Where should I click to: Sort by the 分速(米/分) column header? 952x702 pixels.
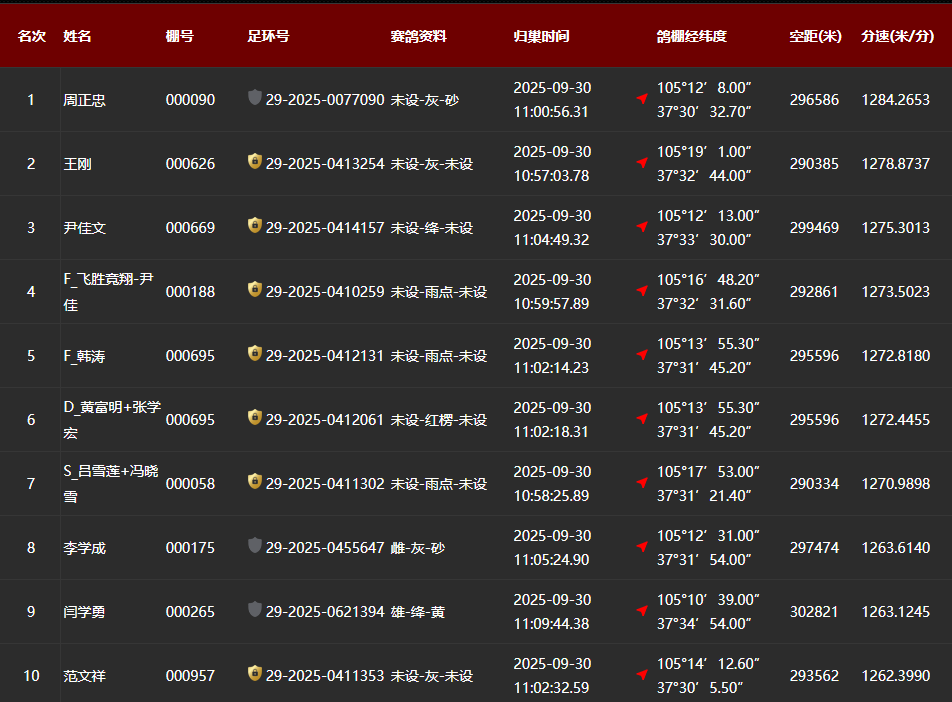pos(897,36)
